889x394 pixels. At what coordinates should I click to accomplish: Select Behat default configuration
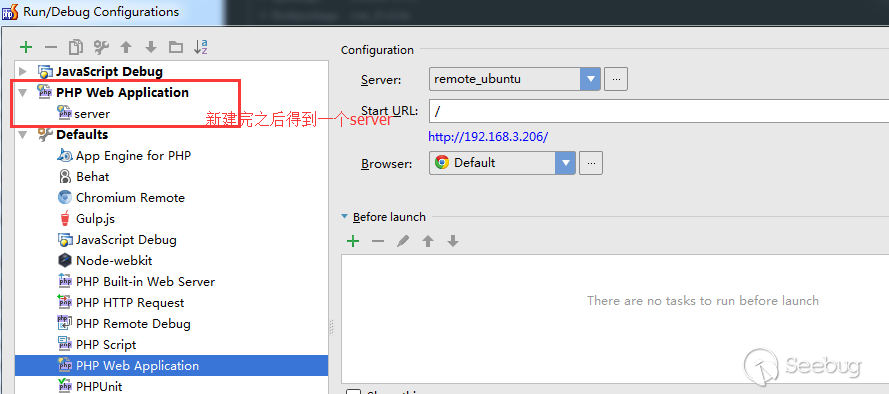click(x=83, y=176)
